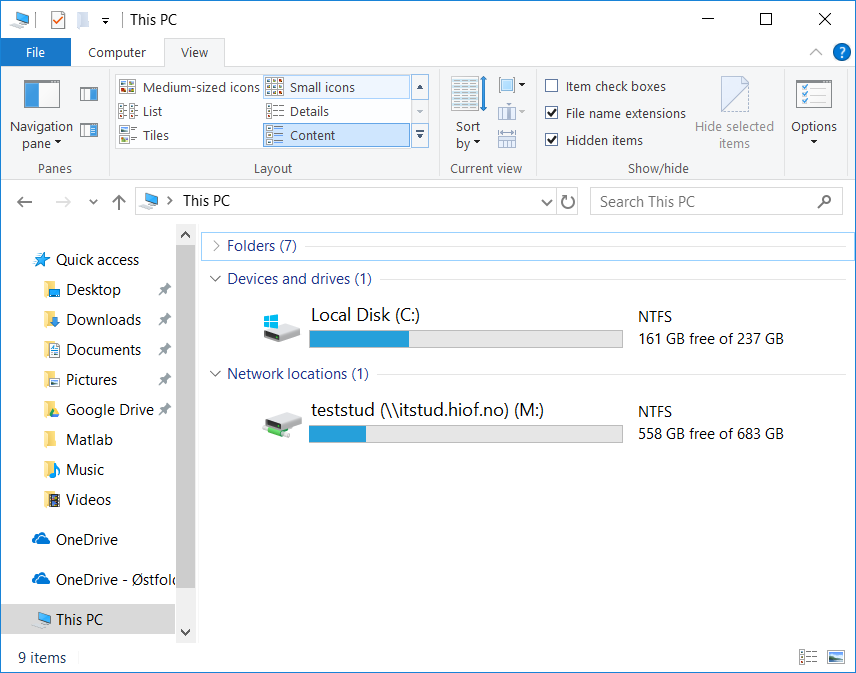The height and width of the screenshot is (673, 856).
Task: Click the Search This PC field
Action: click(716, 201)
